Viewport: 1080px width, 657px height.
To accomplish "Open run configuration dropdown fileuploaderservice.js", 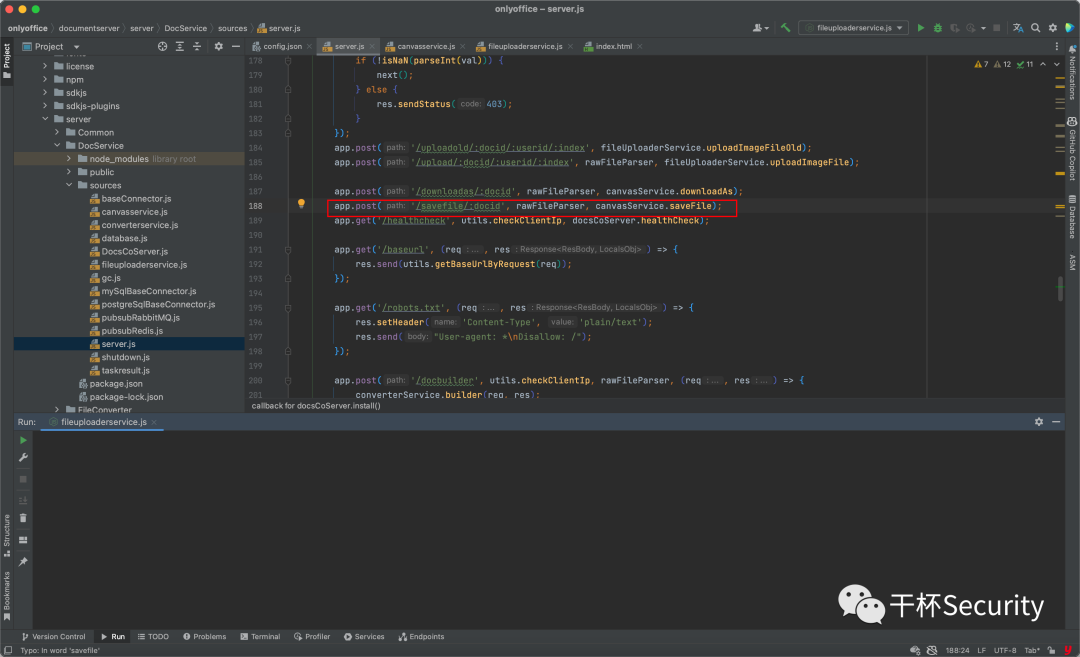I will pyautogui.click(x=853, y=28).
